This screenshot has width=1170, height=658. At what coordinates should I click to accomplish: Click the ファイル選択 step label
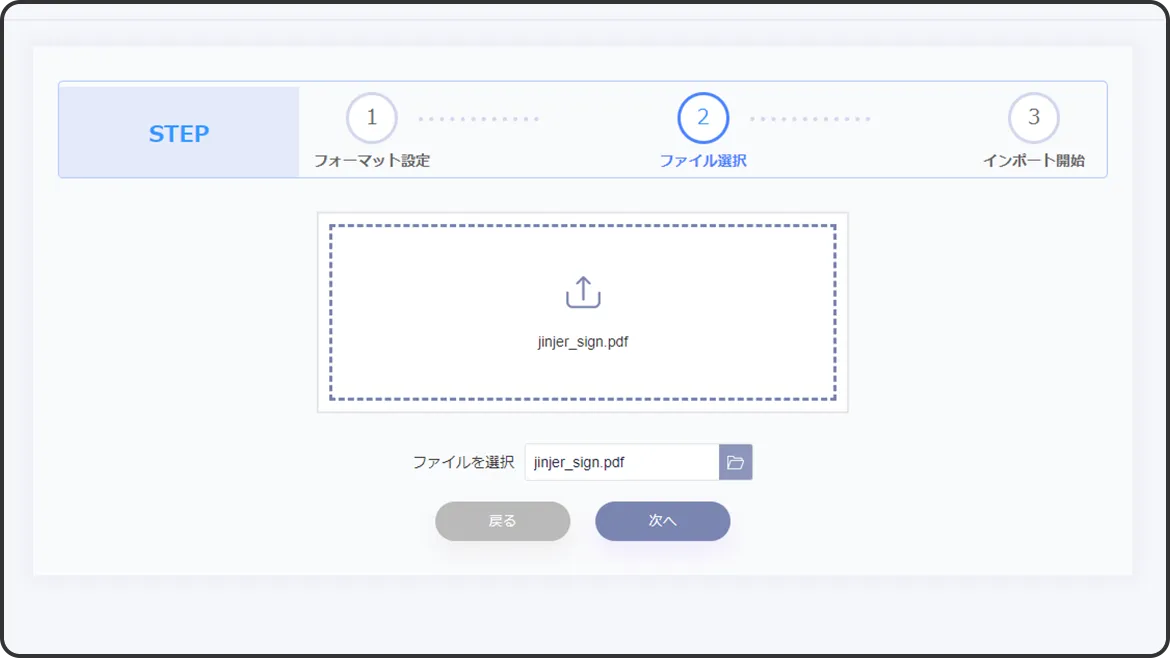(x=703, y=161)
